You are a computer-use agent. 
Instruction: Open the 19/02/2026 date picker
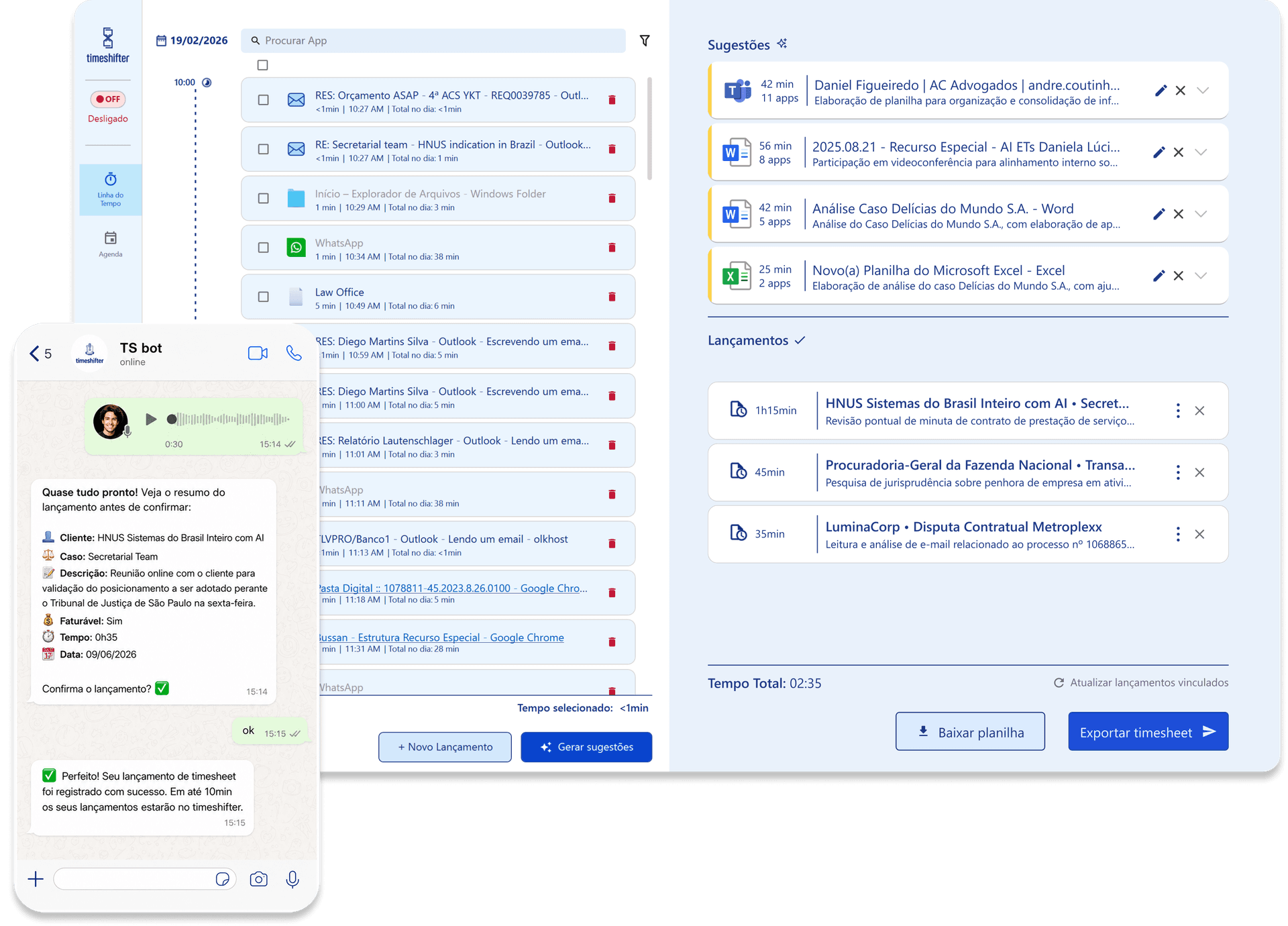[192, 40]
